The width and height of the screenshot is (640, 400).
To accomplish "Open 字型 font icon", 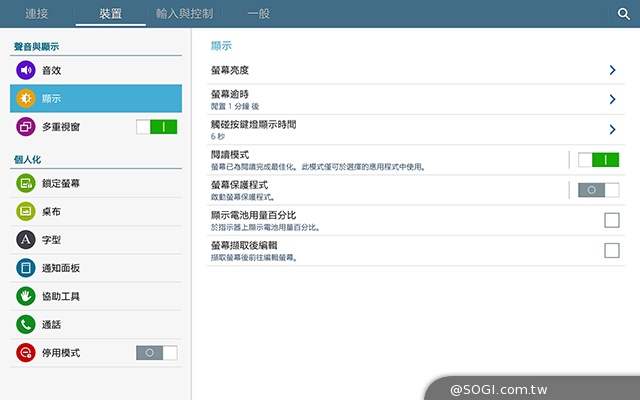I will click(x=25, y=240).
